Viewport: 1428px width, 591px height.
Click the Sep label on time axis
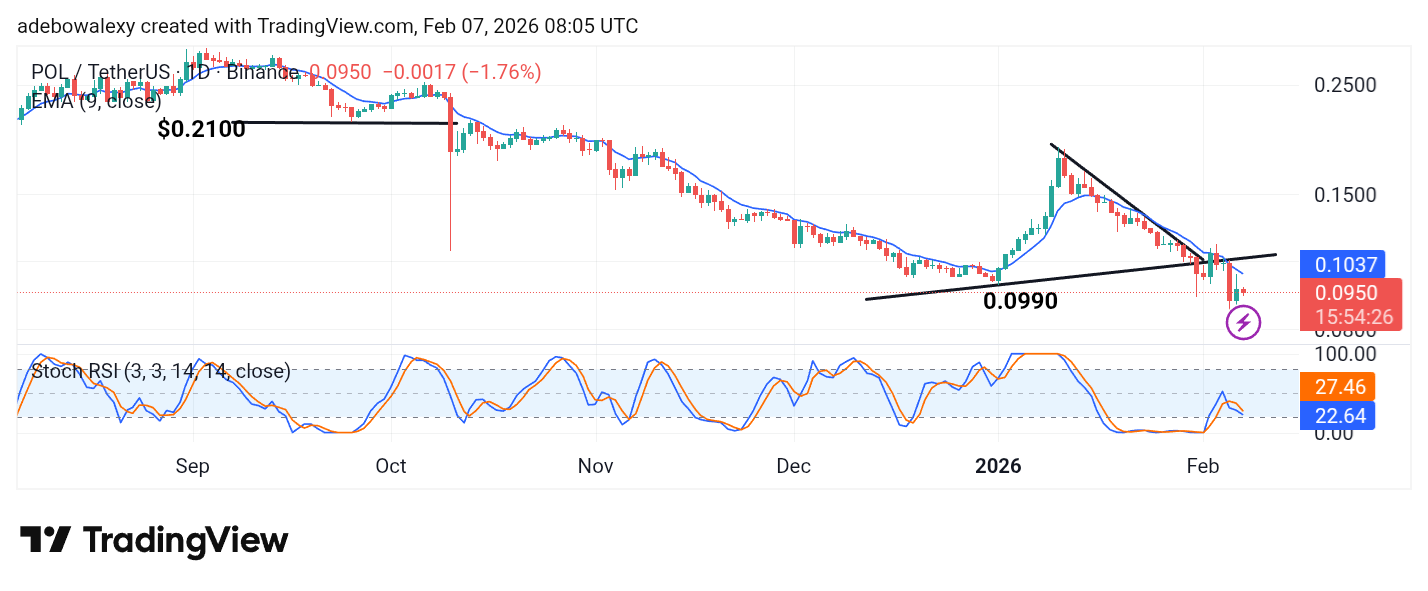point(192,467)
